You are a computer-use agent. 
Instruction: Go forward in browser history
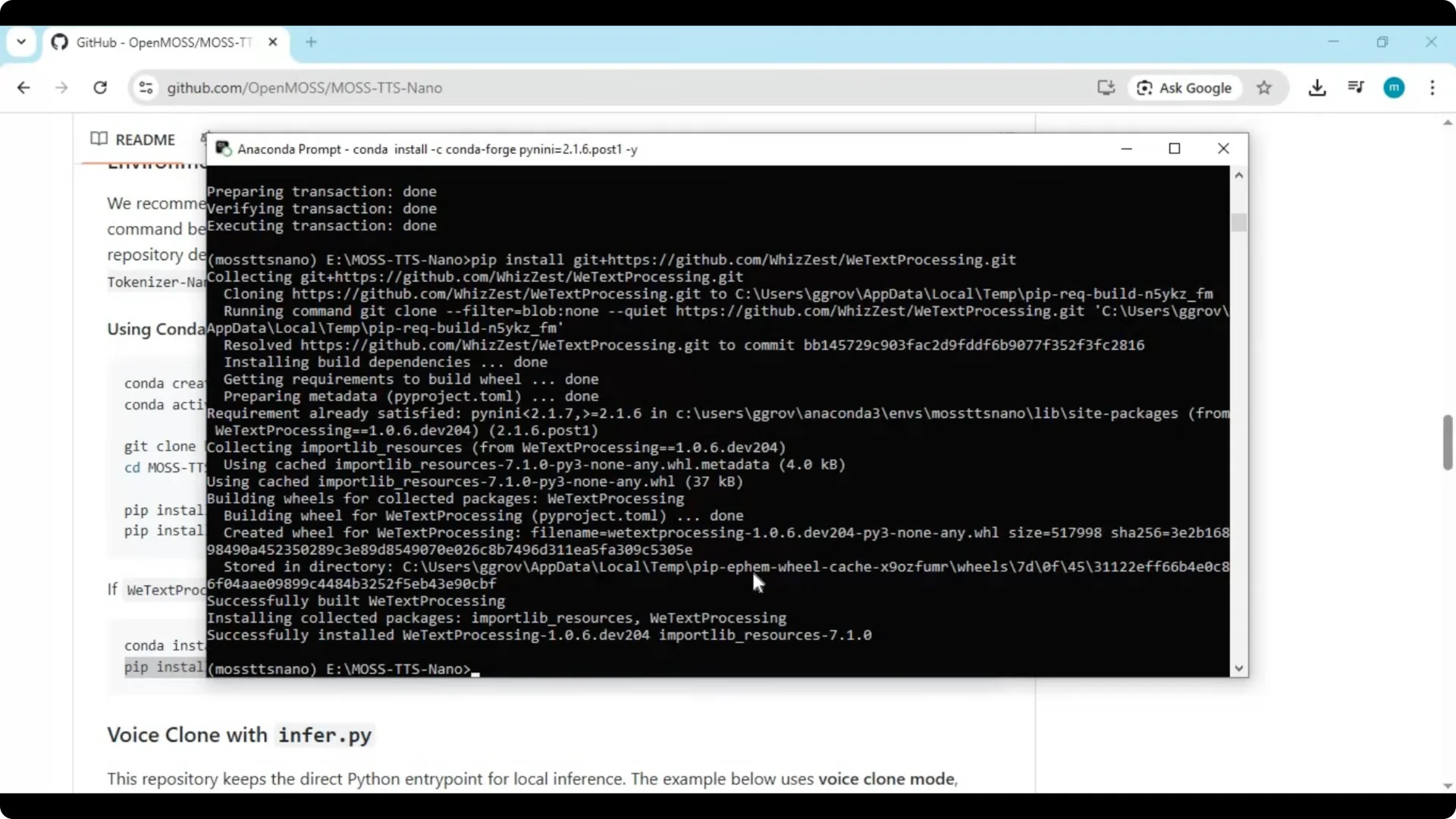click(61, 88)
